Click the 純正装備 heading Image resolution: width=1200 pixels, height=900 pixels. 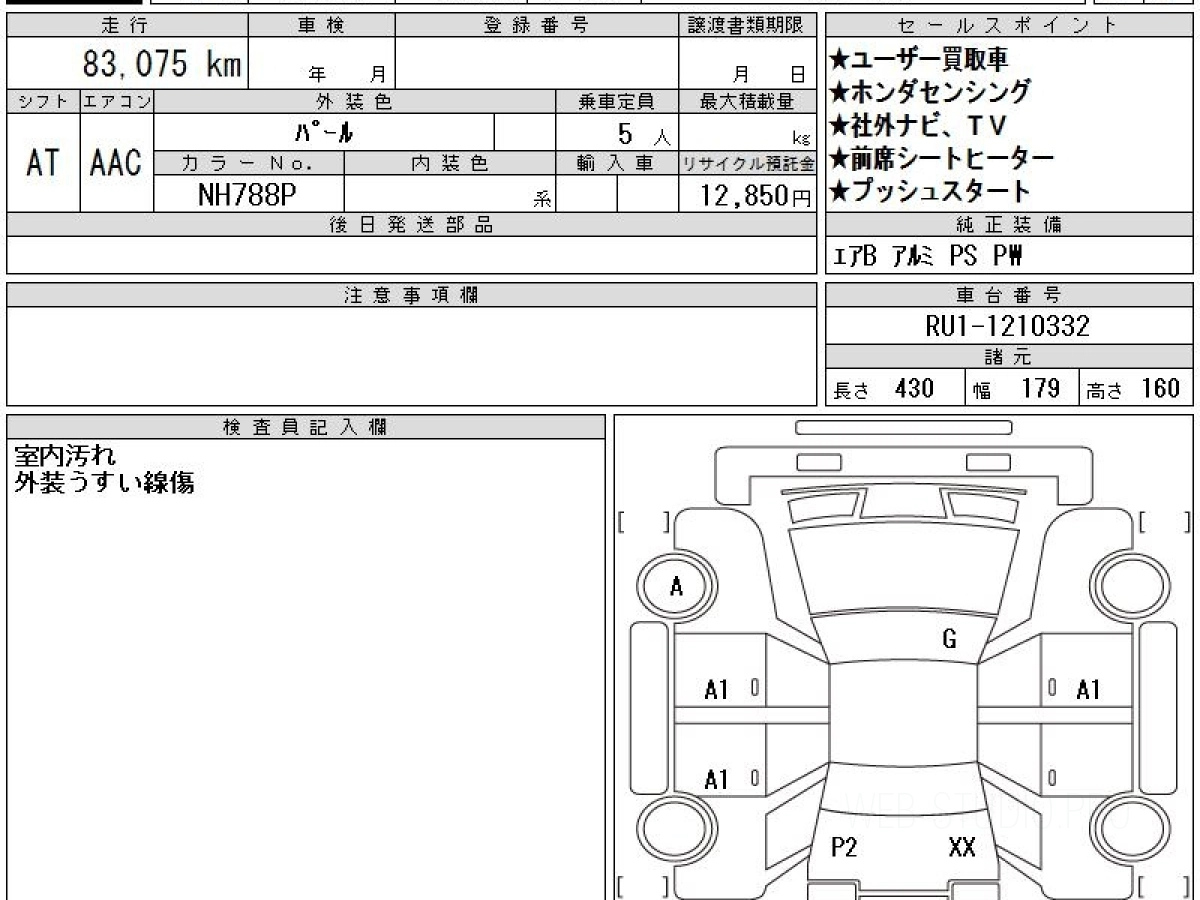(1009, 226)
